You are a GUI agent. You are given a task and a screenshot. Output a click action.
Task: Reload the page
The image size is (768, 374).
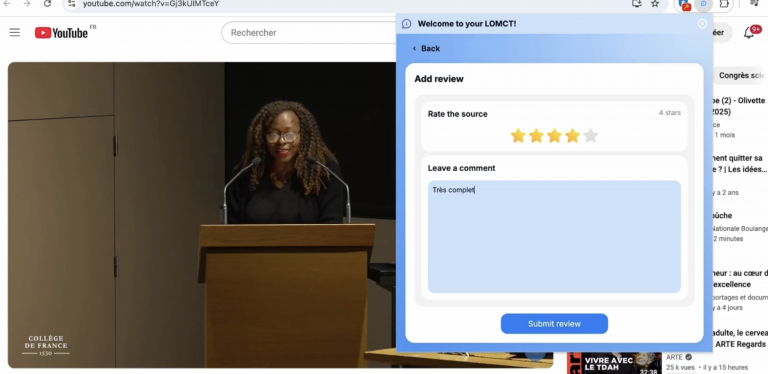[47, 4]
